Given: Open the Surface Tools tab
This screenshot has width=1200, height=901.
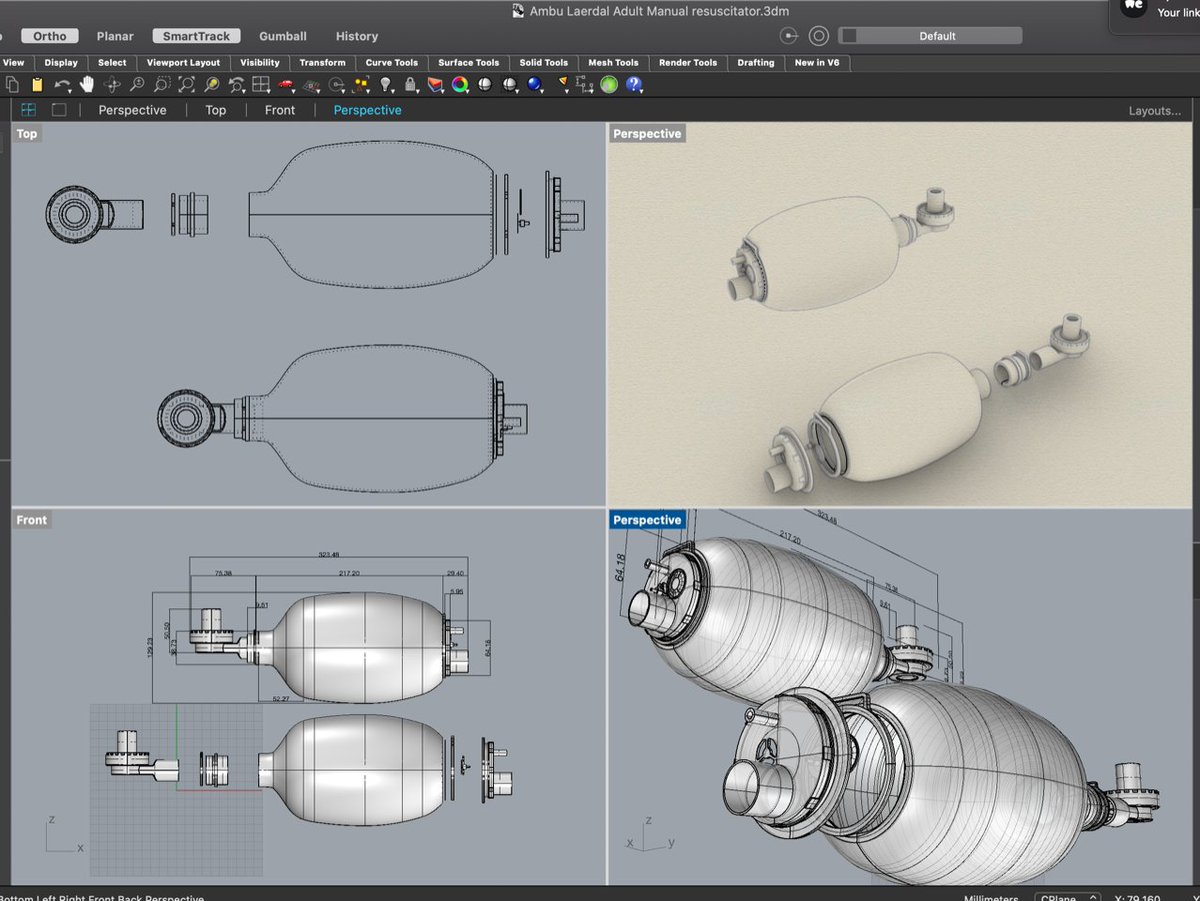Looking at the screenshot, I should pos(469,62).
